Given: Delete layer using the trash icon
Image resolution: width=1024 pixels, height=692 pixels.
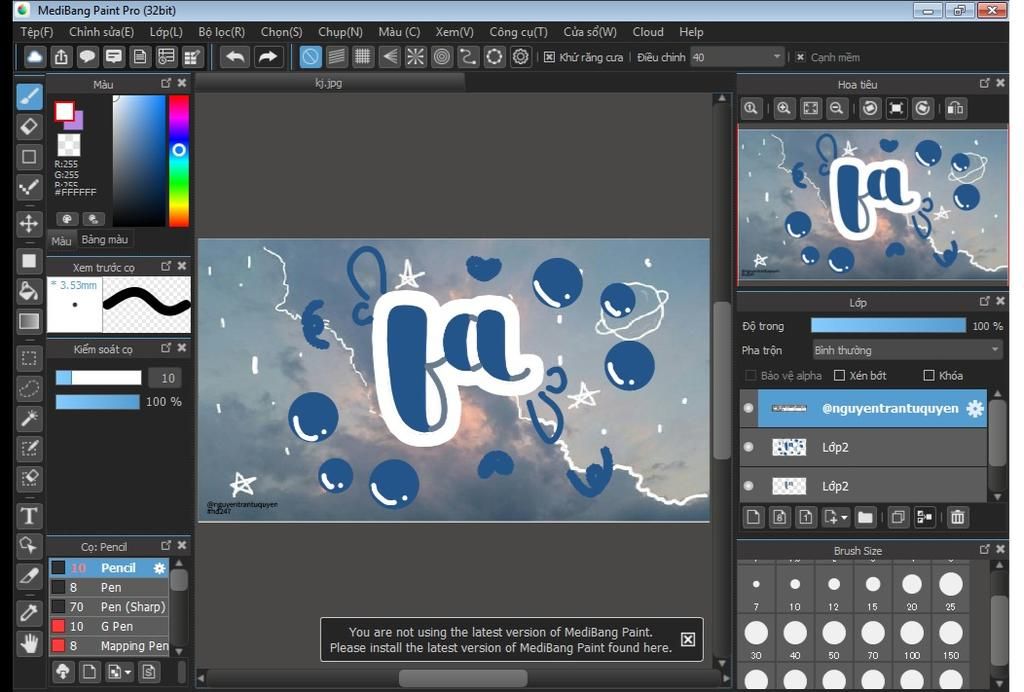Looking at the screenshot, I should 957,518.
